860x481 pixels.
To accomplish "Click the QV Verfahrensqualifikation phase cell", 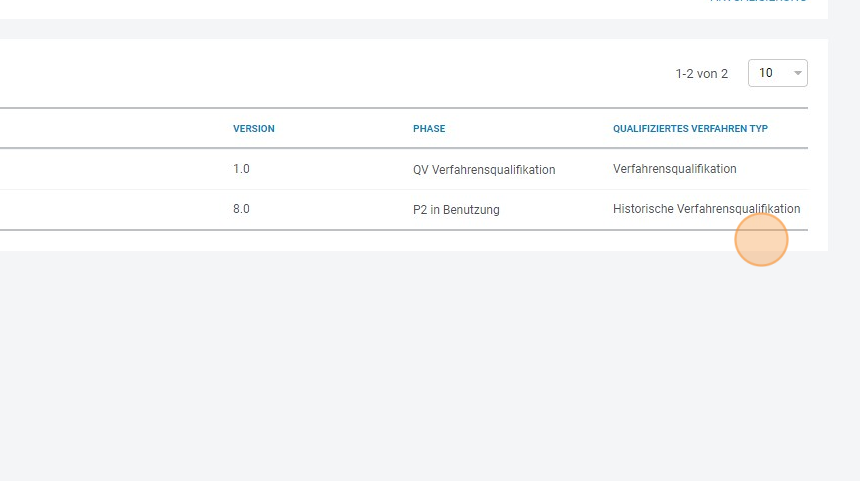I will 484,170.
